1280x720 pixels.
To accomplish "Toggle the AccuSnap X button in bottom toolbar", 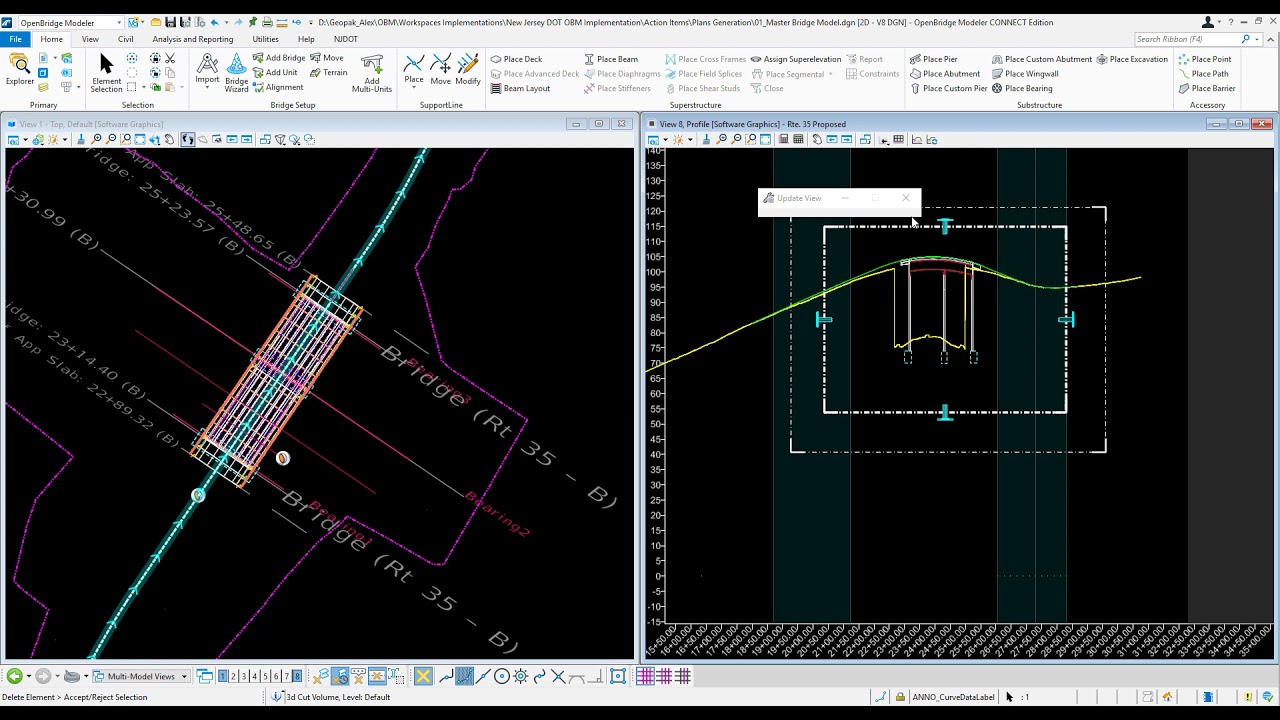I will (x=423, y=677).
